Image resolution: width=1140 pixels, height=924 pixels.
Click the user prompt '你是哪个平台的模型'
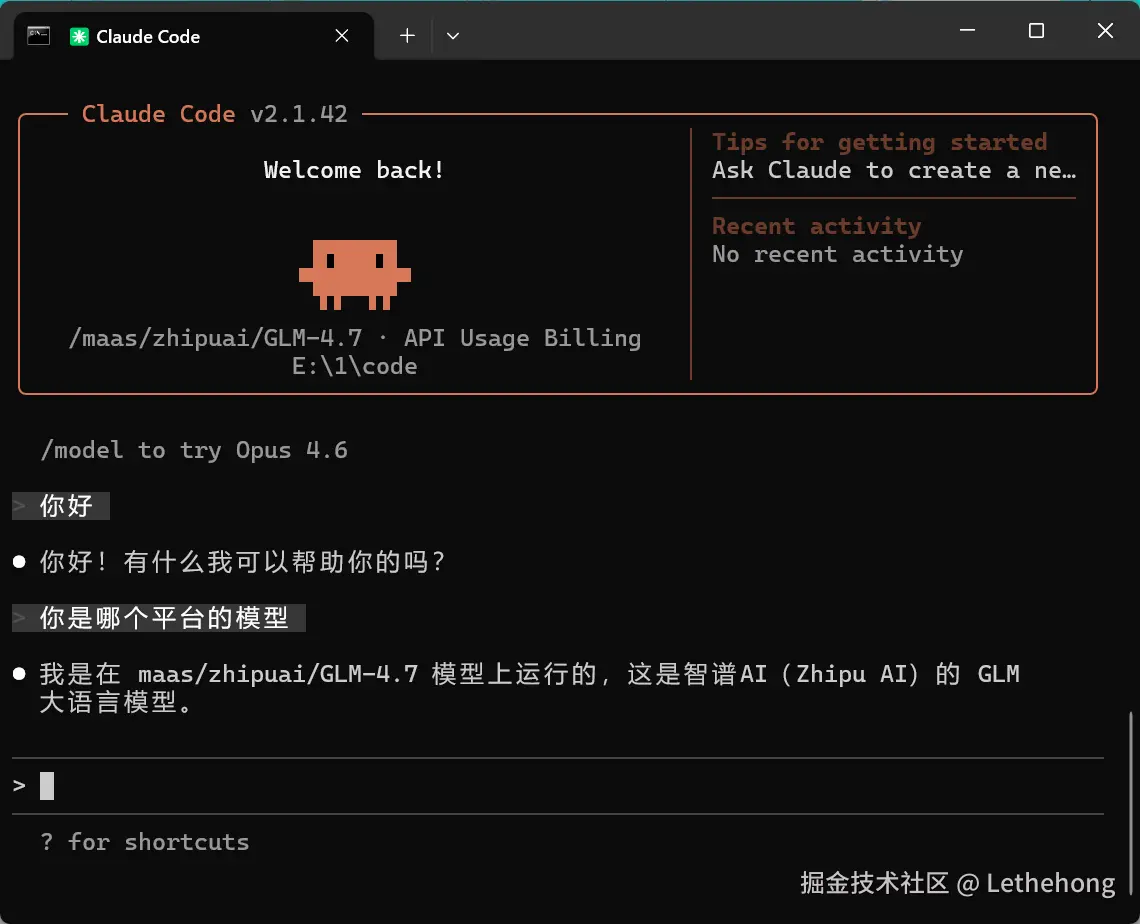164,617
